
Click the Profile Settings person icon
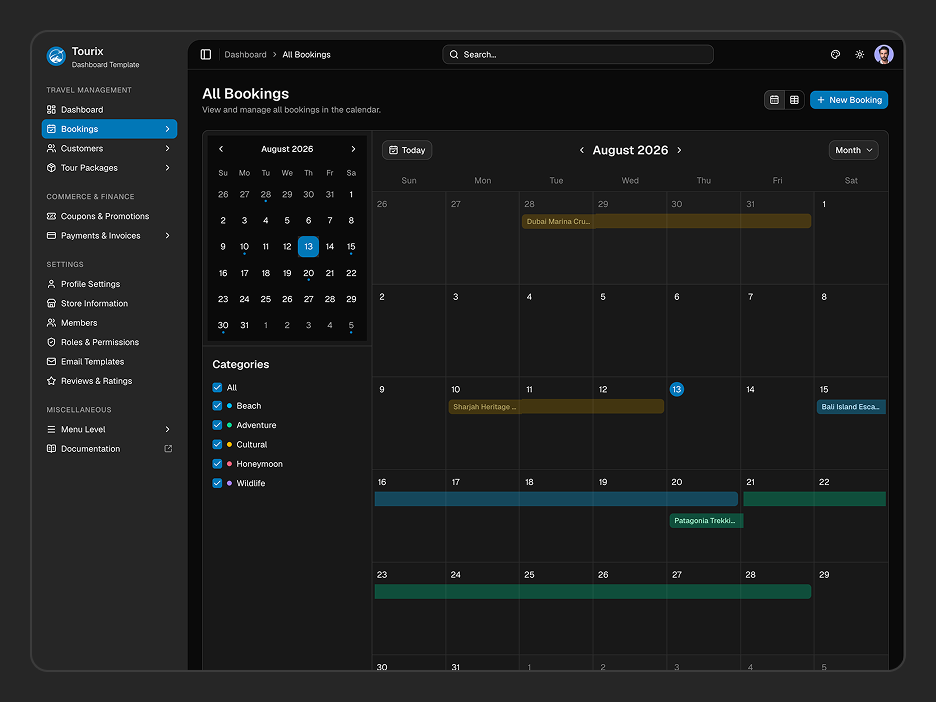point(51,284)
